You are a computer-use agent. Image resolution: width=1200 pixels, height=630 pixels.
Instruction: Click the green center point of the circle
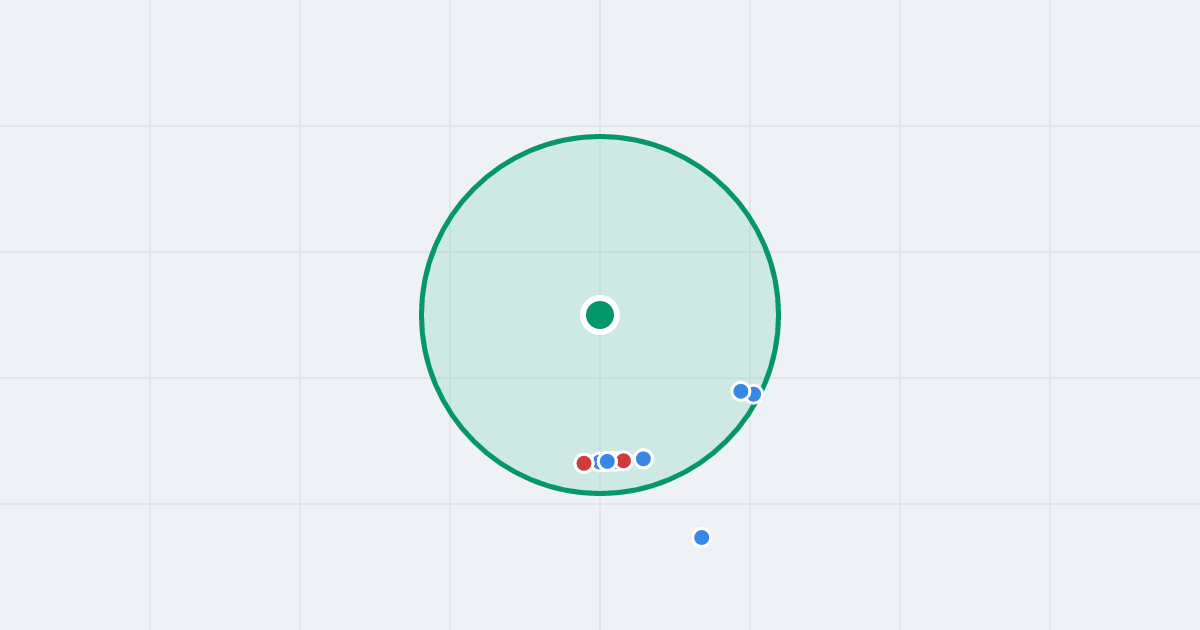coord(600,315)
